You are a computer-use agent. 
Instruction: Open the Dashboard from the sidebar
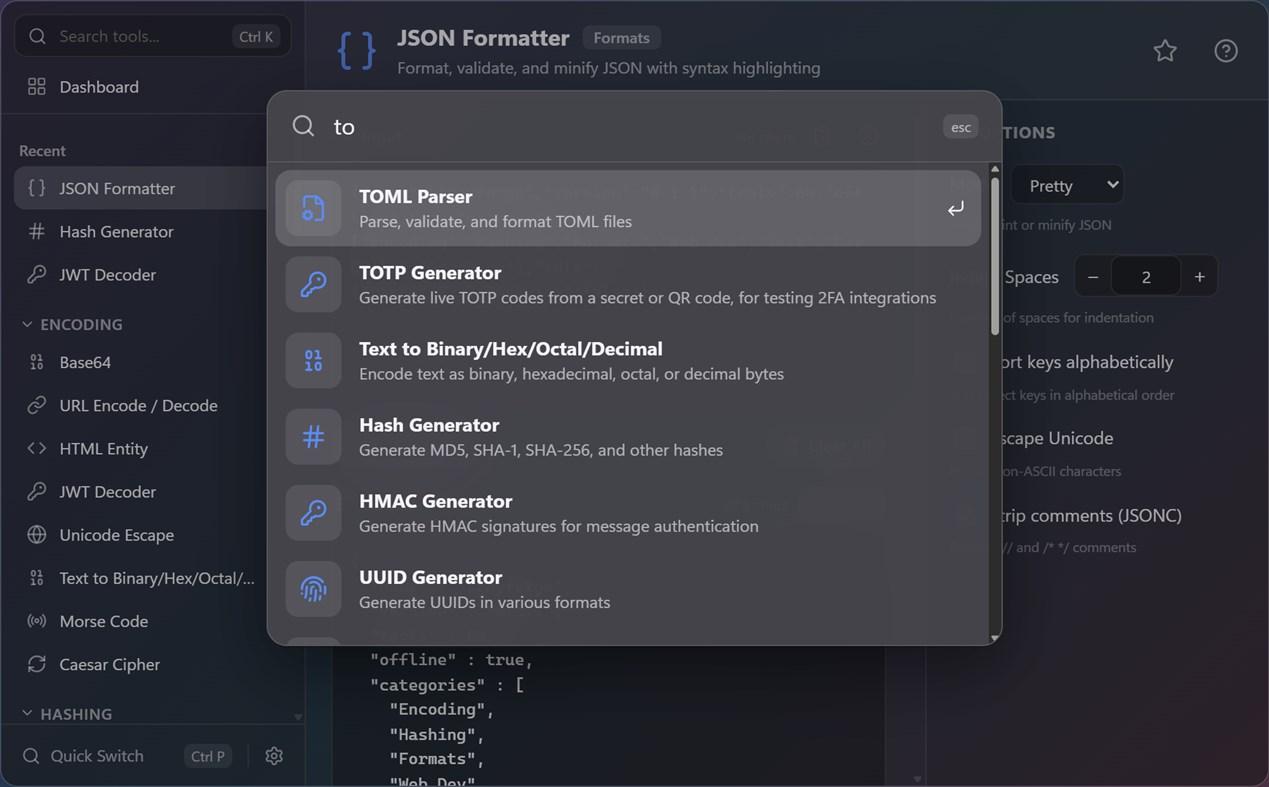pyautogui.click(x=153, y=87)
